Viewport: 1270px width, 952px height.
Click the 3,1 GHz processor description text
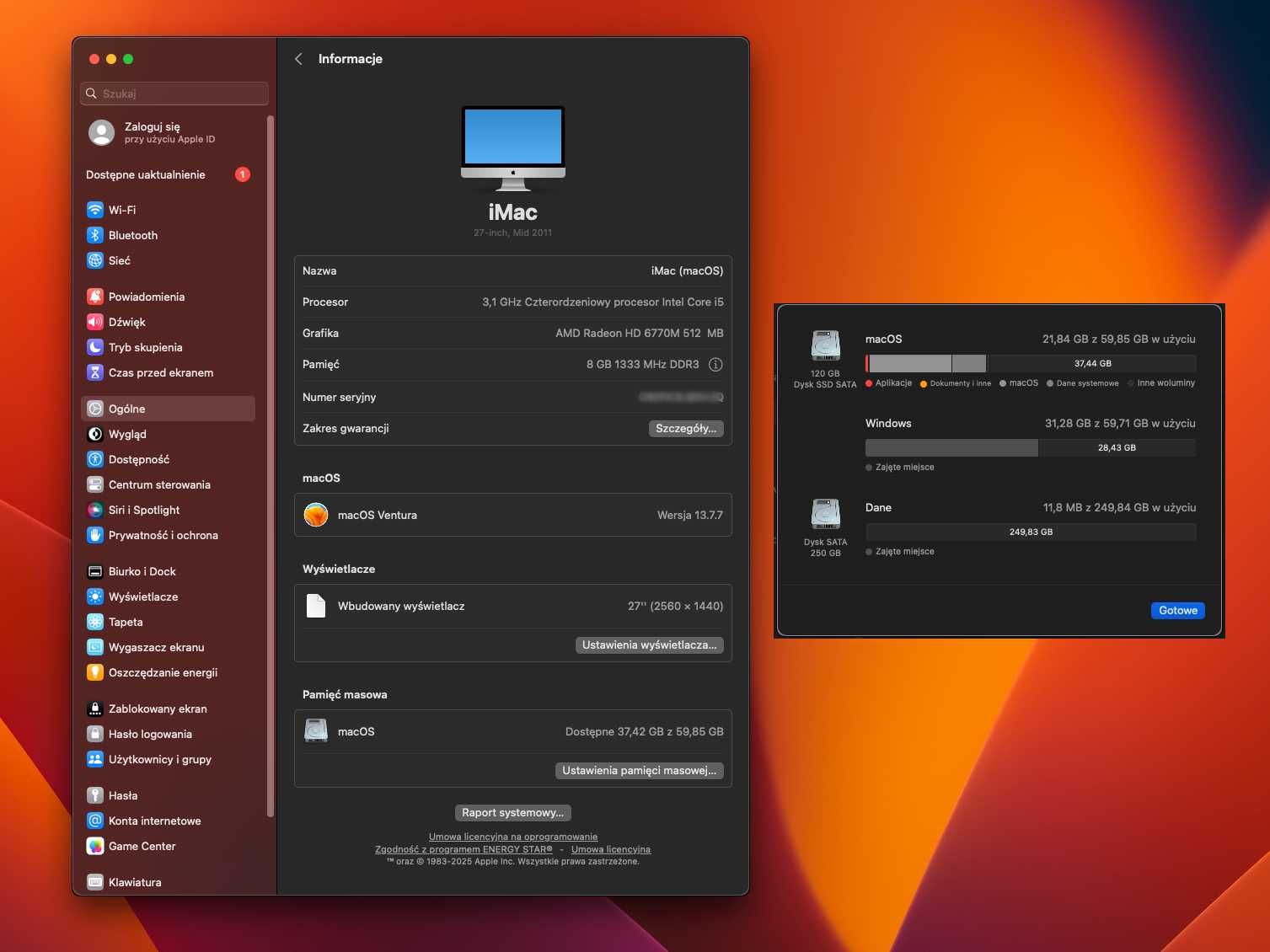coord(603,302)
